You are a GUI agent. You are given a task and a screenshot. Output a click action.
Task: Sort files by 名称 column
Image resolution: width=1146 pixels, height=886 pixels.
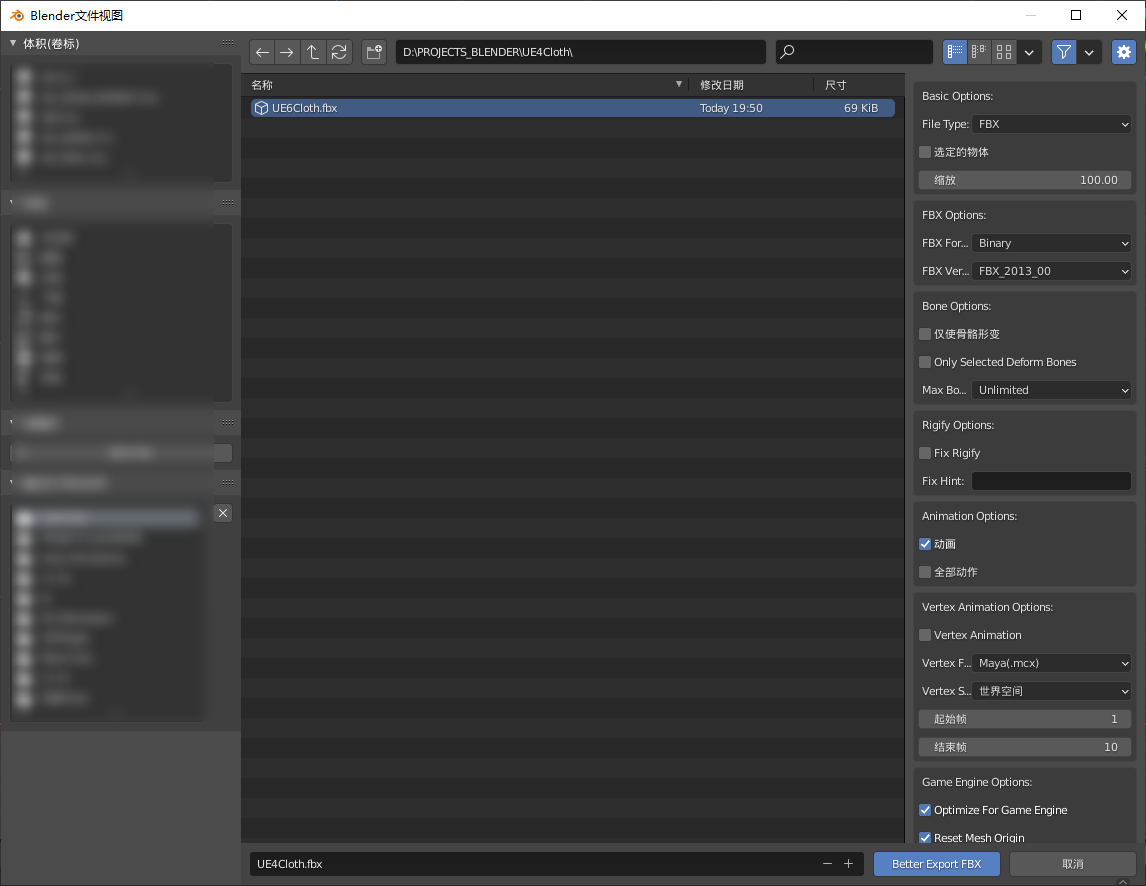[x=262, y=85]
